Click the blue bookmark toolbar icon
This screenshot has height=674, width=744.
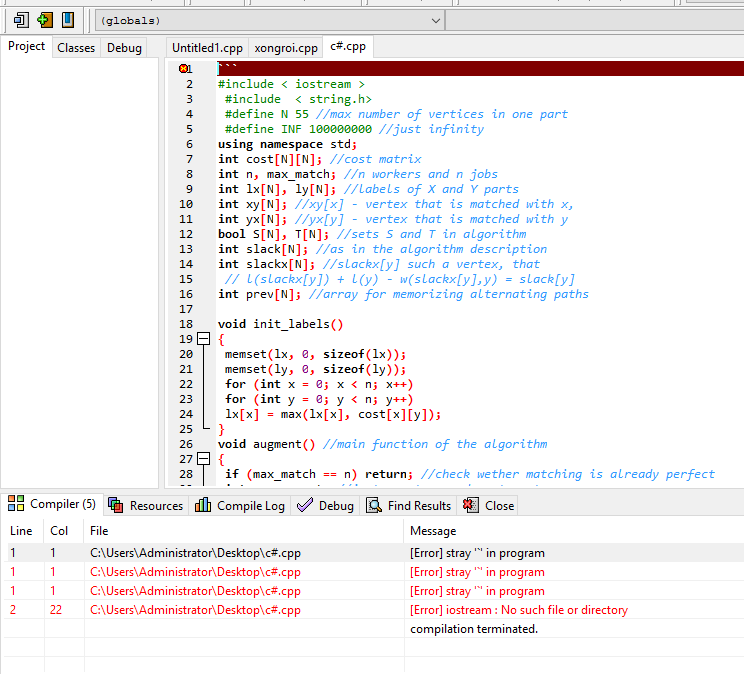[67, 20]
